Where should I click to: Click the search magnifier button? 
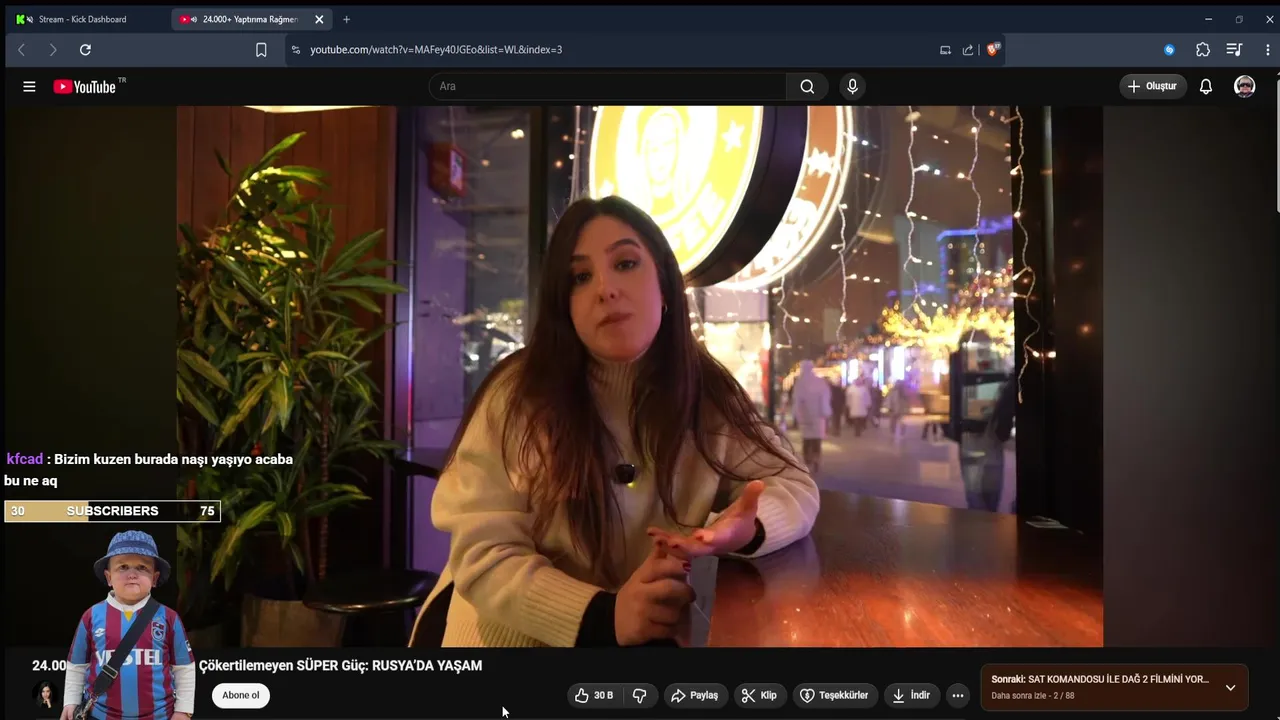pos(807,86)
